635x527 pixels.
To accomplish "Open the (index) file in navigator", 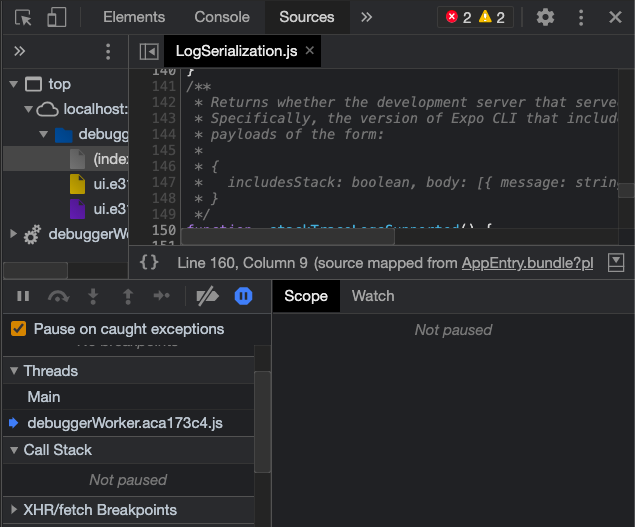I will pyautogui.click(x=66, y=159).
